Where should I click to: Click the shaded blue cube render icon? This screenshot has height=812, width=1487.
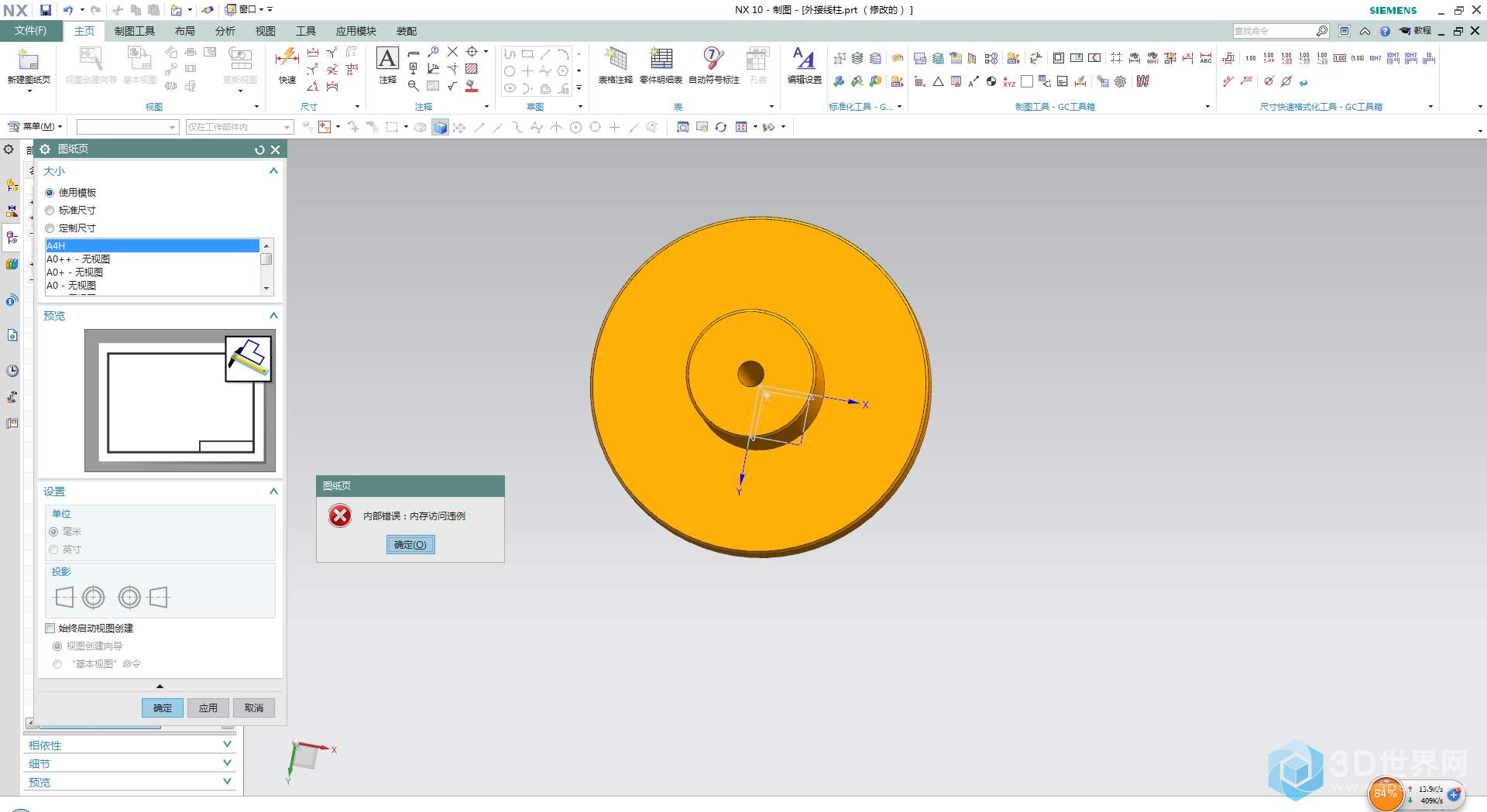[x=440, y=127]
